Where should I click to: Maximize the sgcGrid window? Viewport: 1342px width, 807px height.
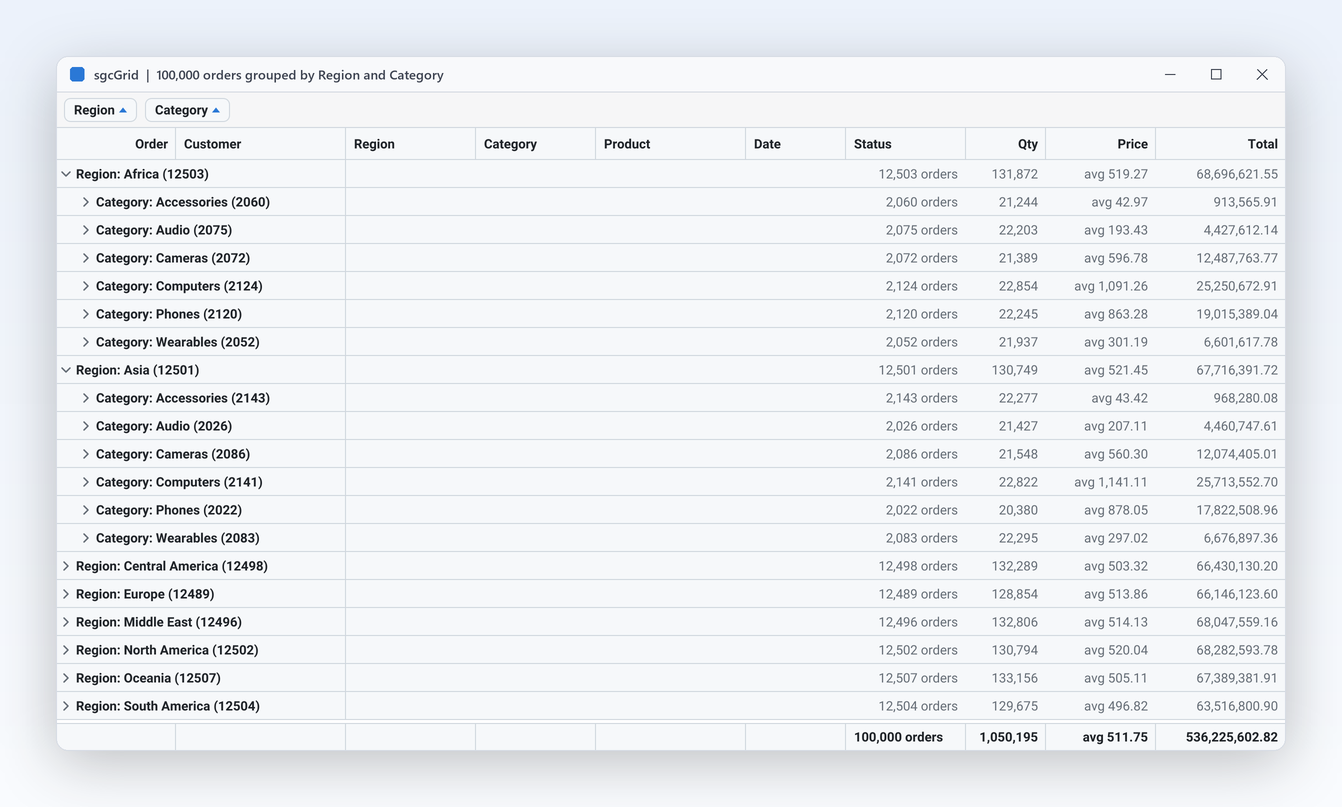(1216, 75)
